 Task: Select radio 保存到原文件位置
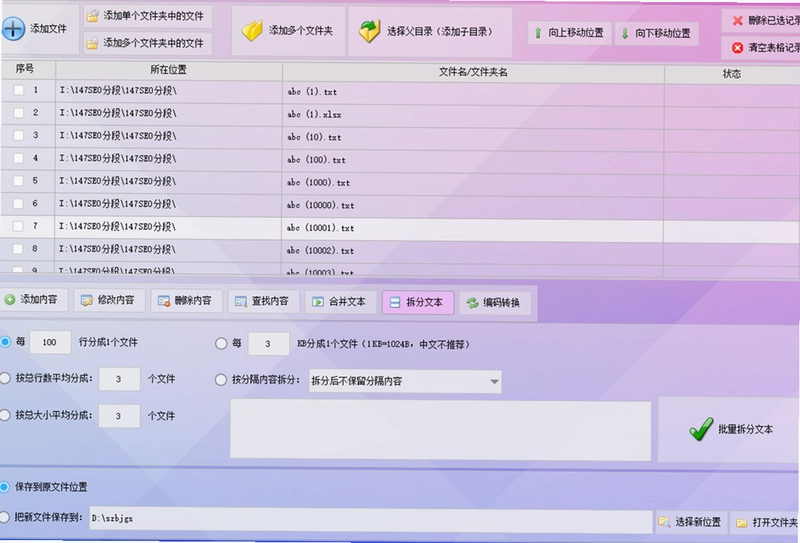coord(5,487)
